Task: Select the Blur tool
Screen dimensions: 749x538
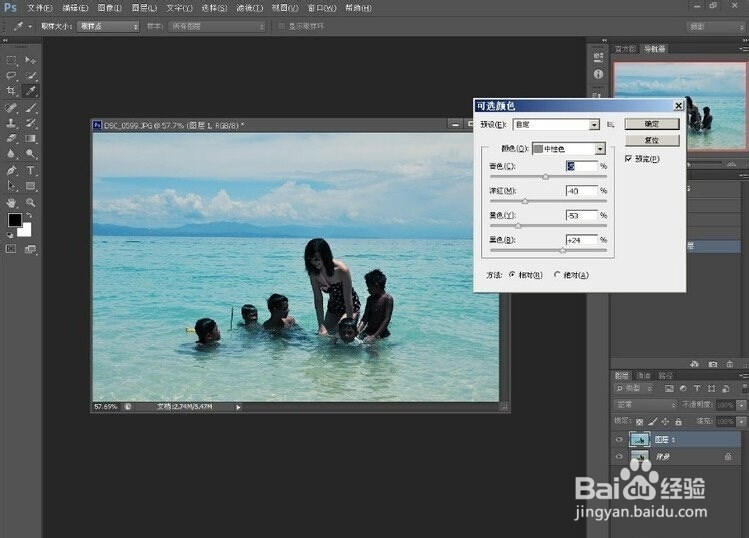Action: point(11,154)
